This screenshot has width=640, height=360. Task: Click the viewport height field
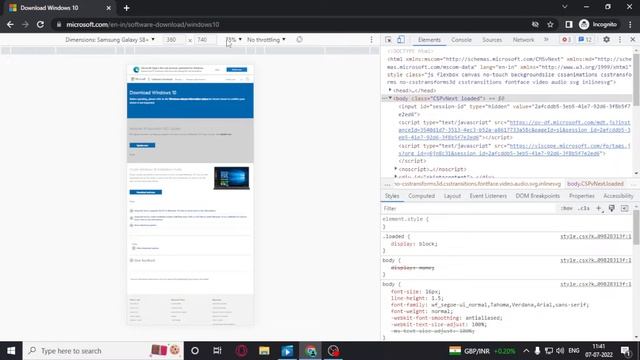205,40
